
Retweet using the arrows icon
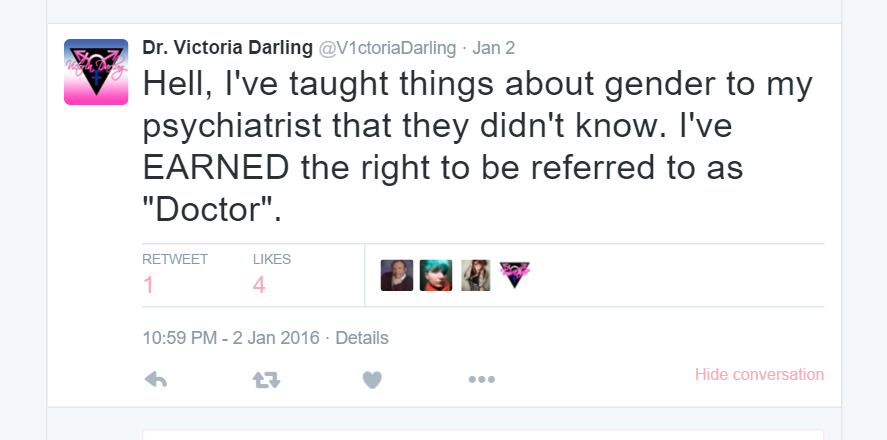click(x=266, y=379)
